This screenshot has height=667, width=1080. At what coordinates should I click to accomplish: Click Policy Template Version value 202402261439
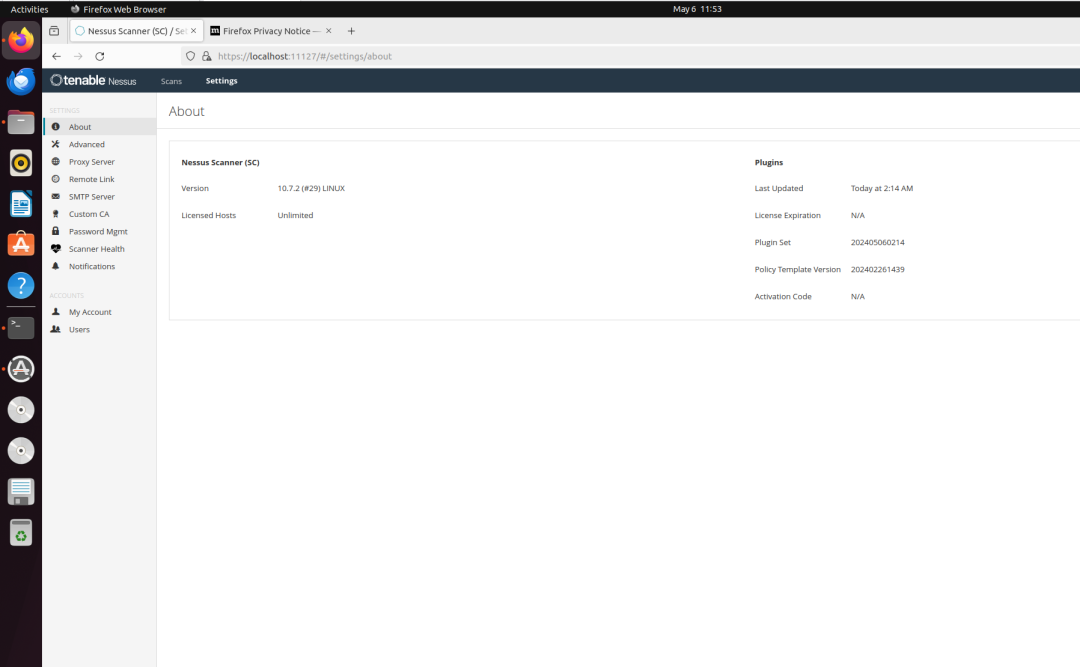coord(878,269)
